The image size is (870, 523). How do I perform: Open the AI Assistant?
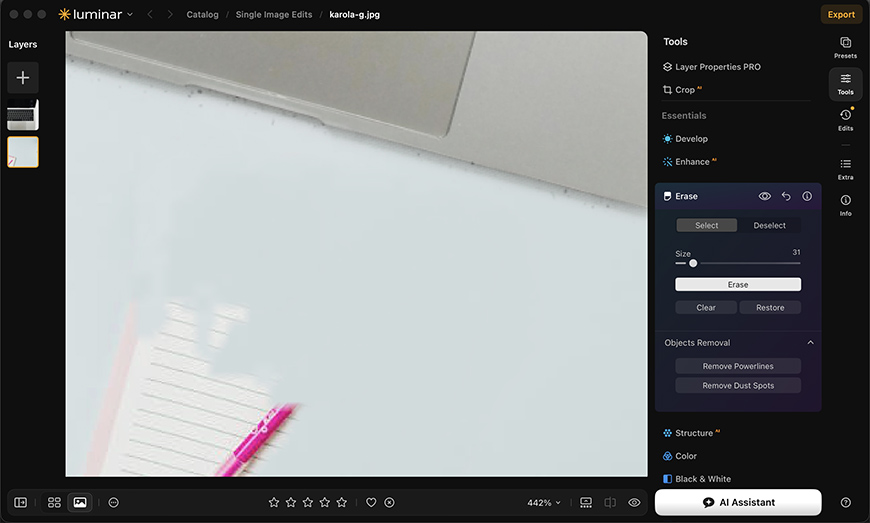coord(738,502)
